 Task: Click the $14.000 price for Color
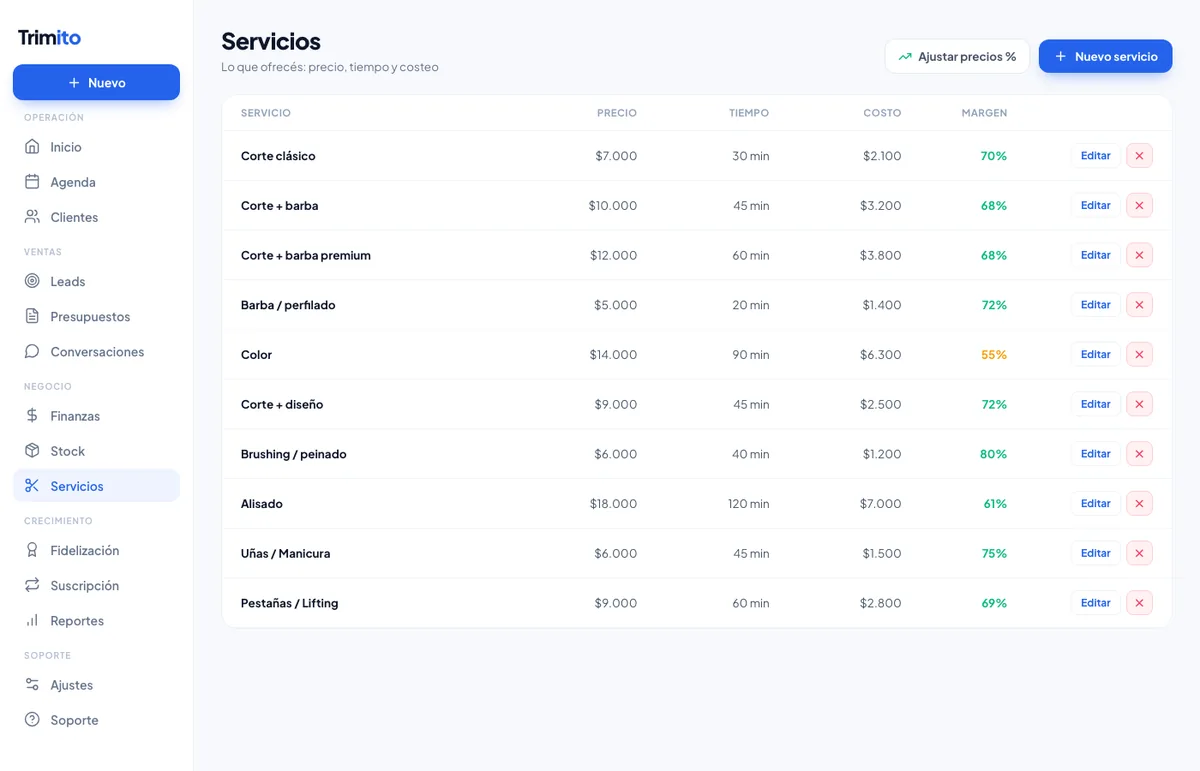click(x=613, y=354)
